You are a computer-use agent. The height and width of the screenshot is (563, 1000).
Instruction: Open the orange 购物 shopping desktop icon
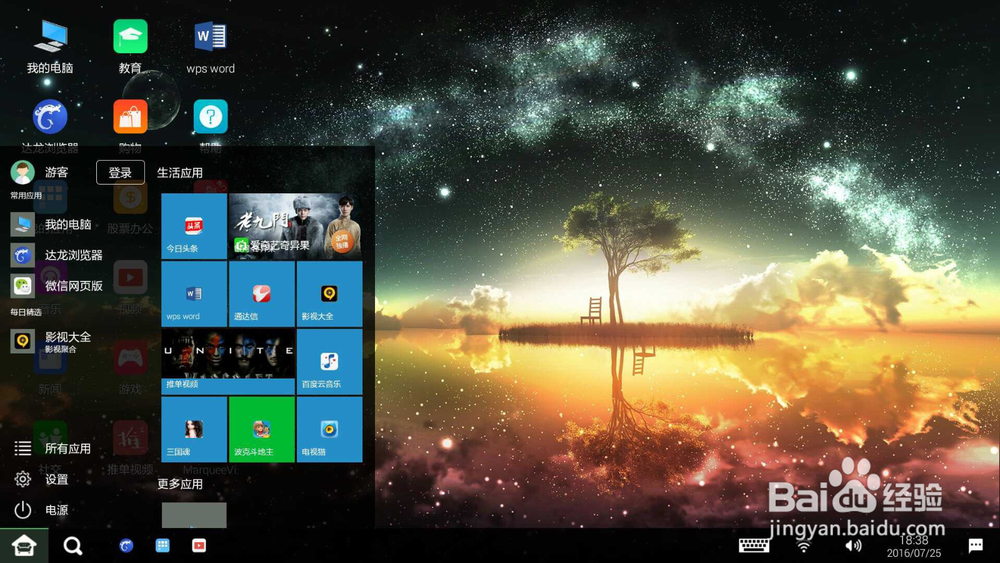(x=130, y=124)
